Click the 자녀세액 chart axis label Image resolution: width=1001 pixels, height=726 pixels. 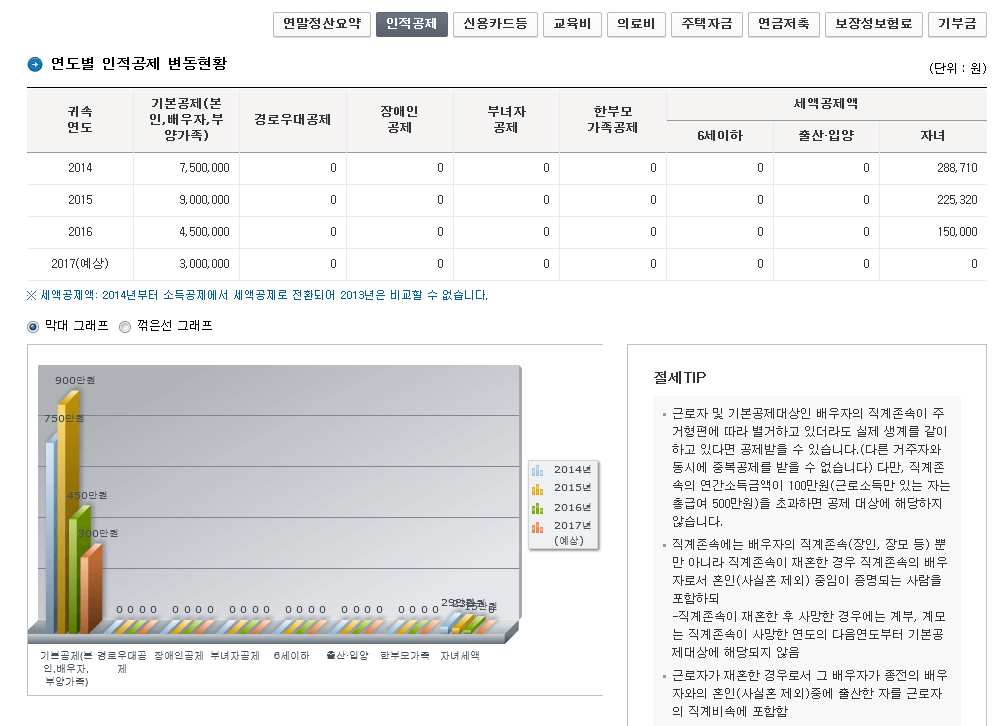[460, 656]
